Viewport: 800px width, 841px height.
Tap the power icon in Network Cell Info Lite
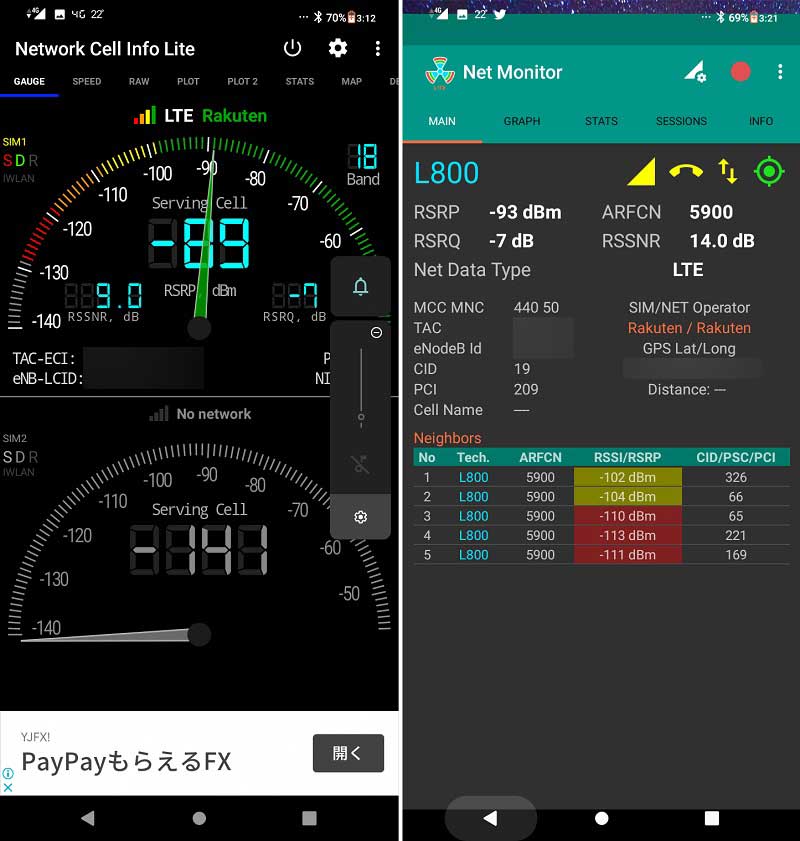pyautogui.click(x=292, y=48)
